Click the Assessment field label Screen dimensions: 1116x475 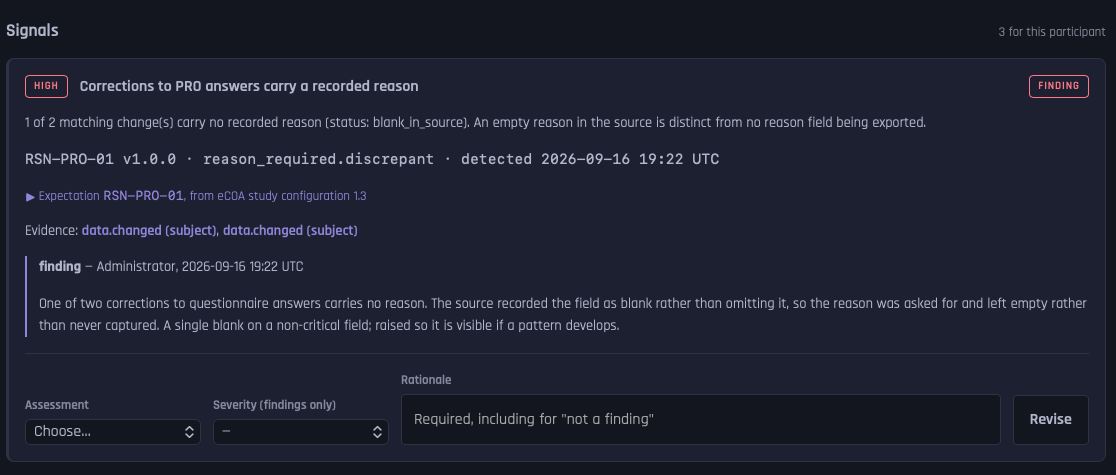pyautogui.click(x=57, y=404)
